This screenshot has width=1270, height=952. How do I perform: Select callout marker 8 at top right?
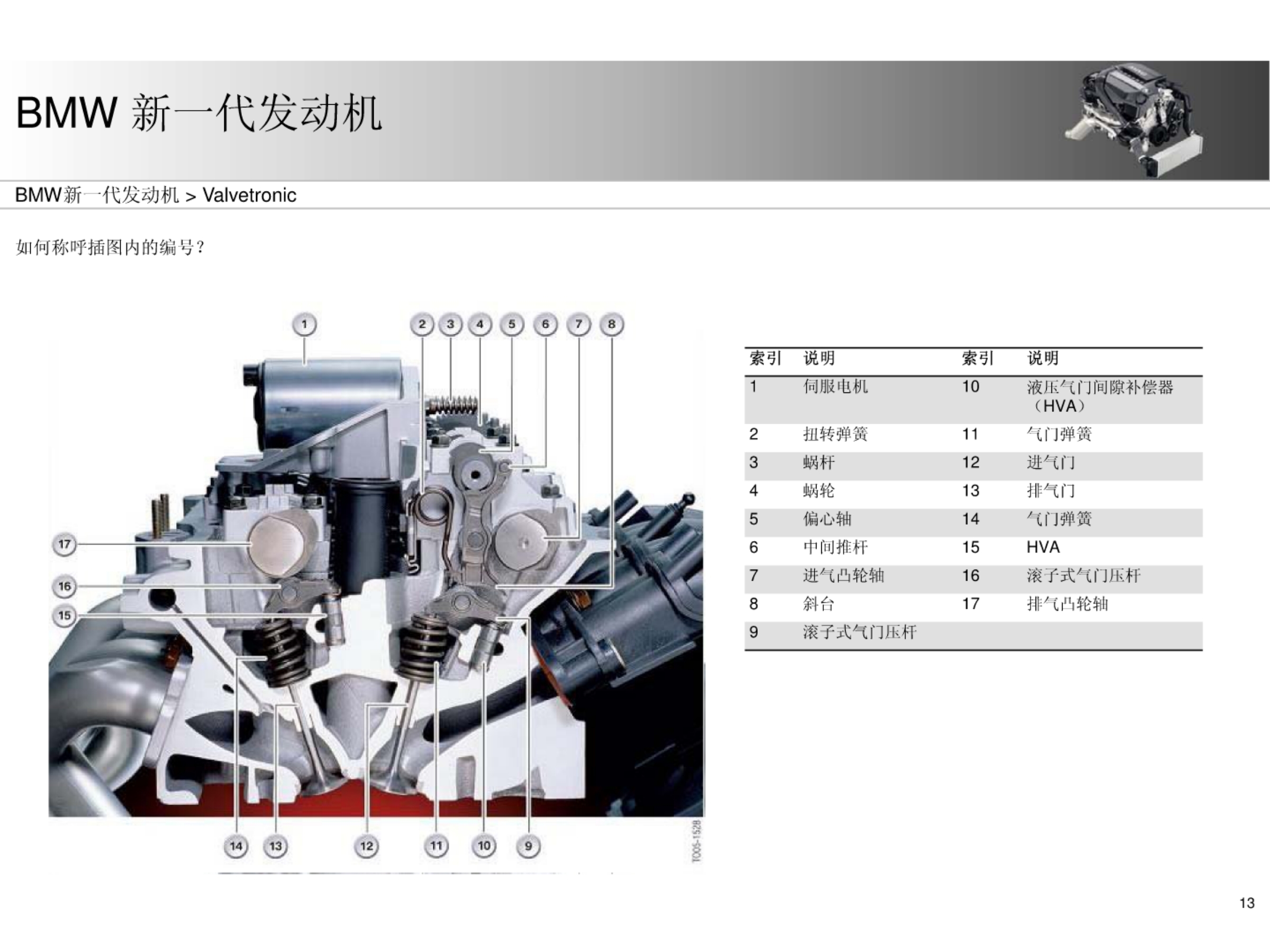612,324
